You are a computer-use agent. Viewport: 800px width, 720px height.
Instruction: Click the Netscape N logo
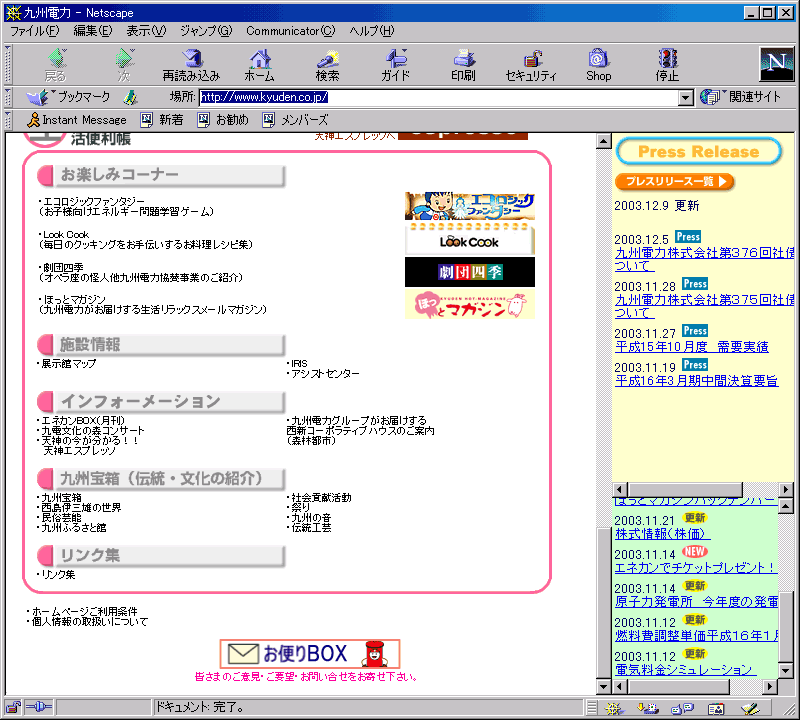pyautogui.click(x=777, y=64)
